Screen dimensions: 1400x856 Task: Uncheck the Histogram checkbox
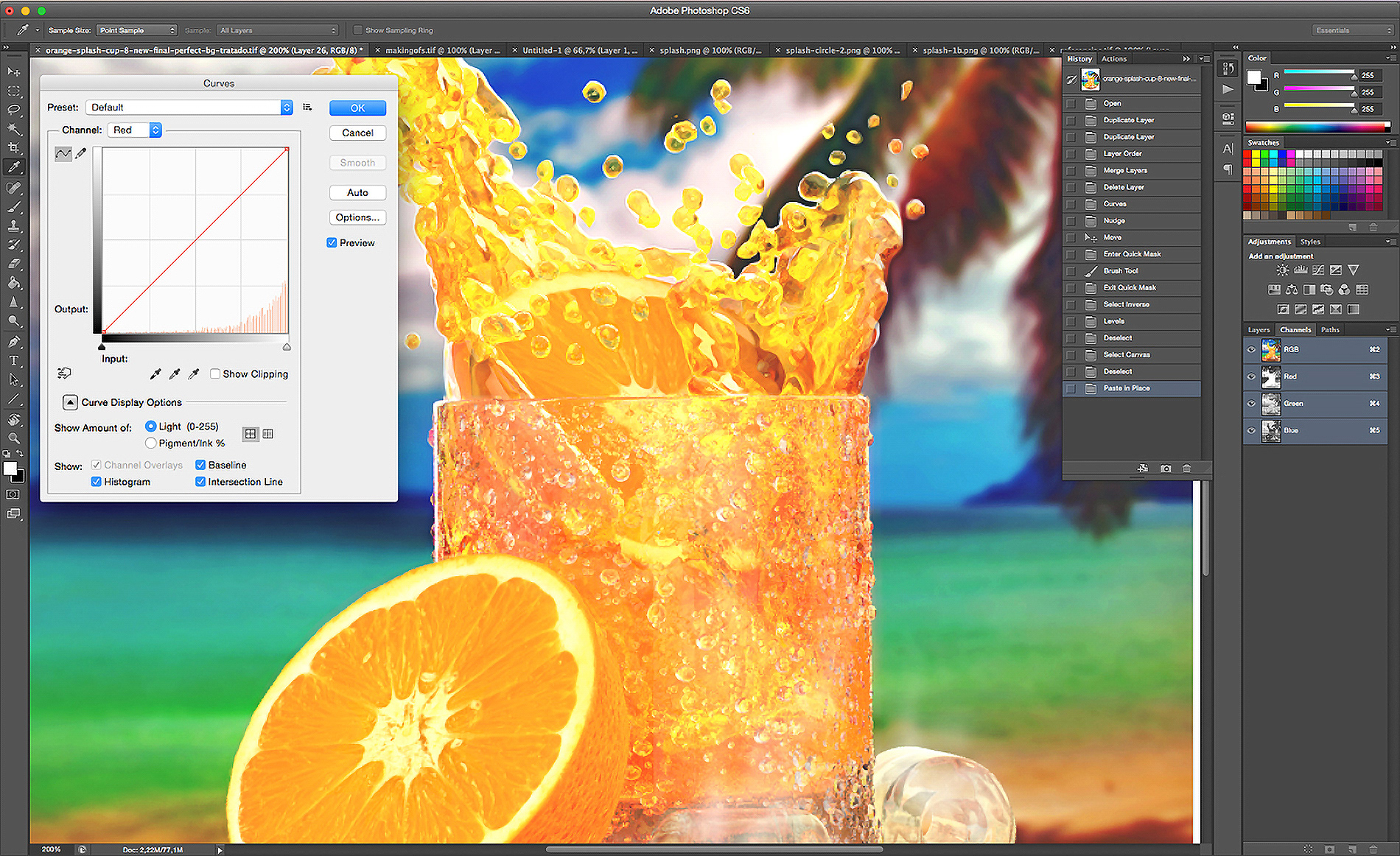point(97,482)
